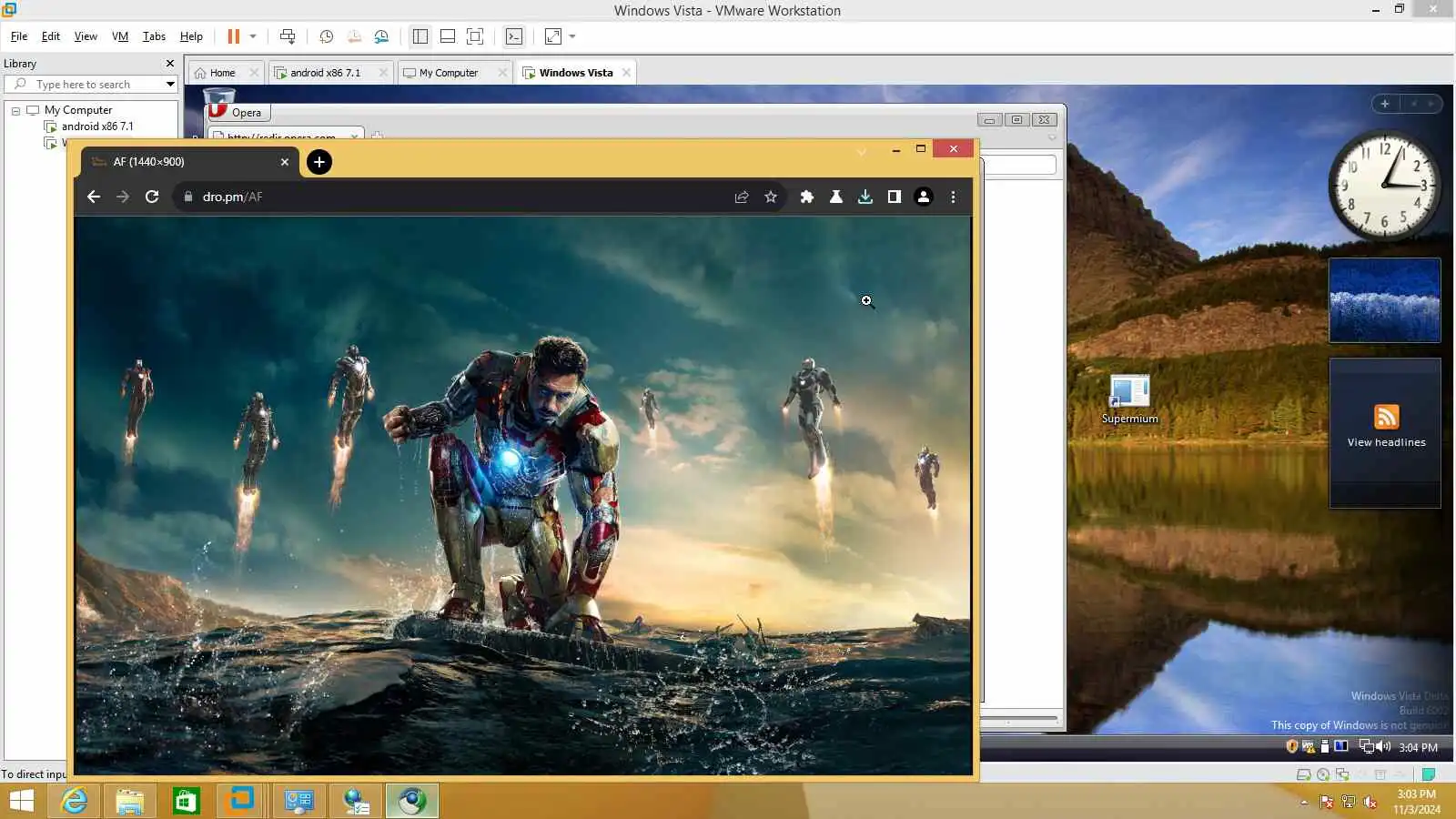Reload the dro.pm/AF page
1456x819 pixels.
pyautogui.click(x=152, y=197)
